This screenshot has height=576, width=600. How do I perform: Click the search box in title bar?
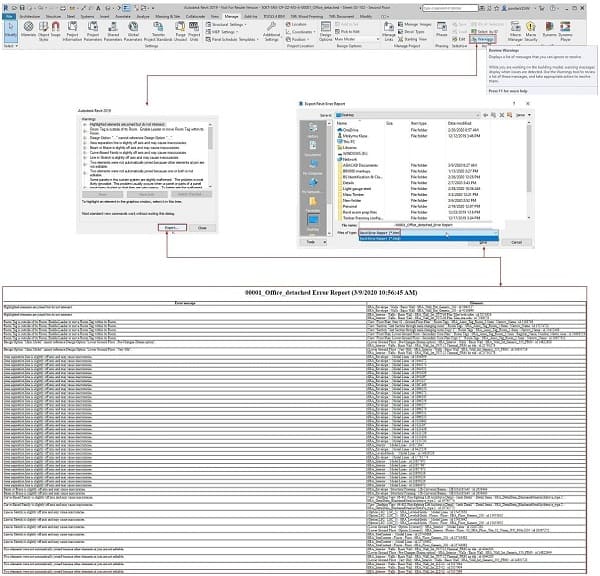[x=450, y=8]
